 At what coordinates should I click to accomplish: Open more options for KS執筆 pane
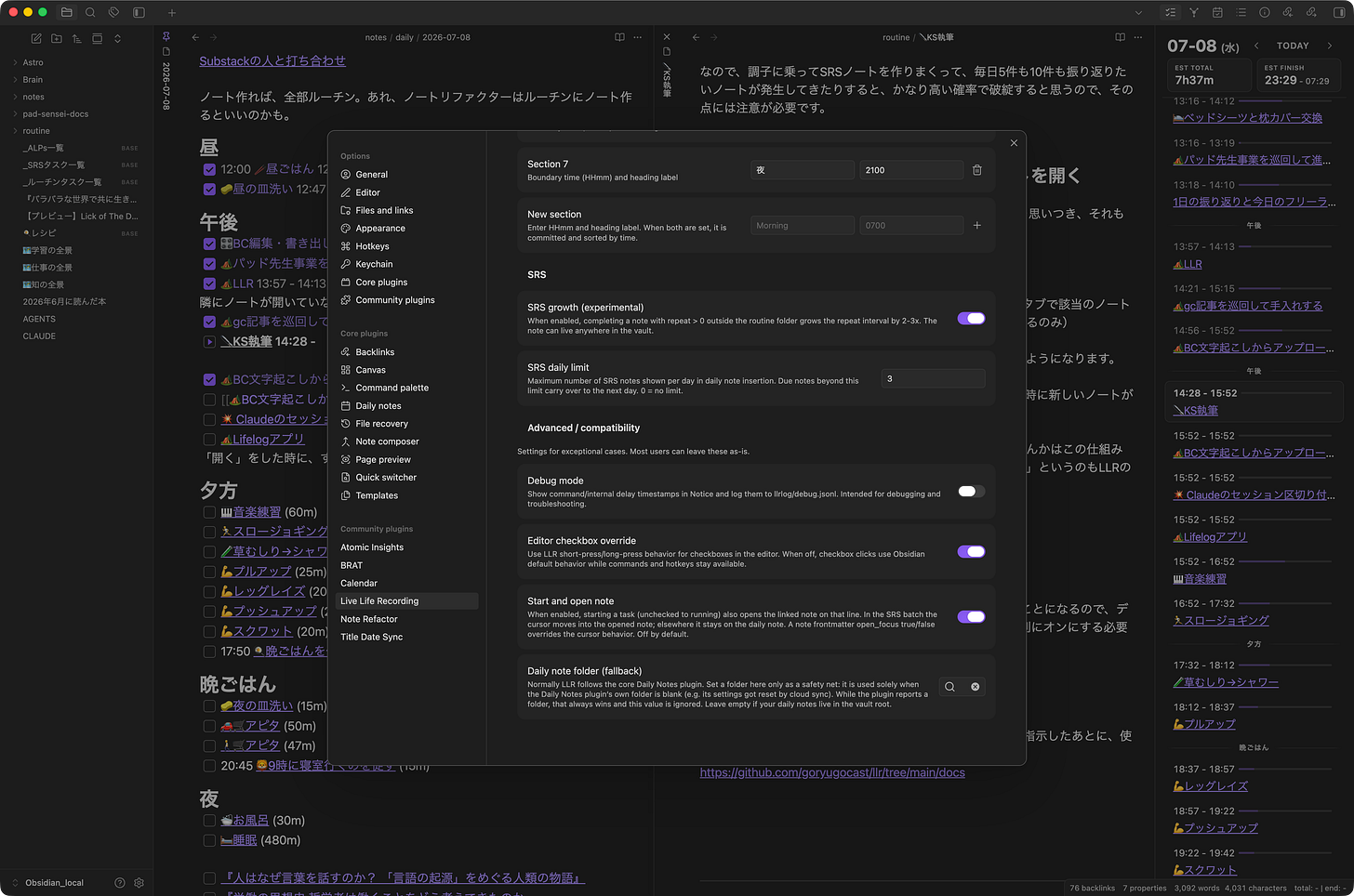pyautogui.click(x=1138, y=37)
